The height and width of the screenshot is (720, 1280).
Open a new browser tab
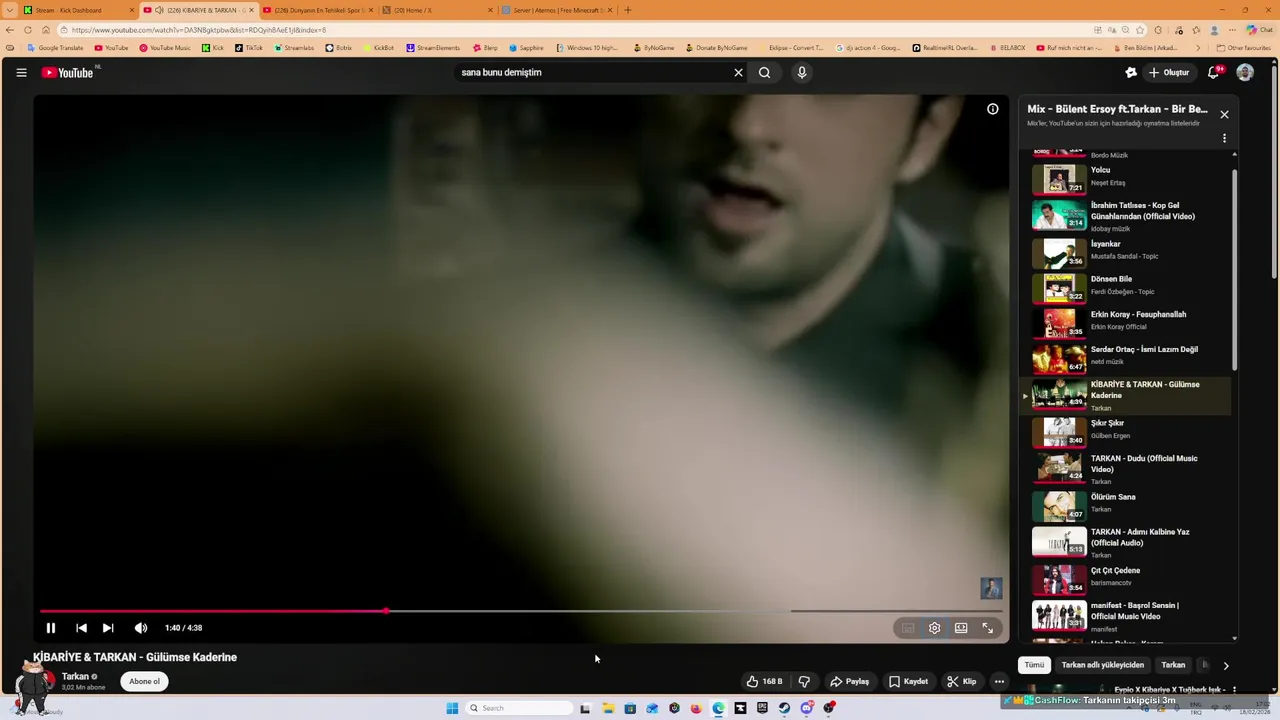pos(627,10)
